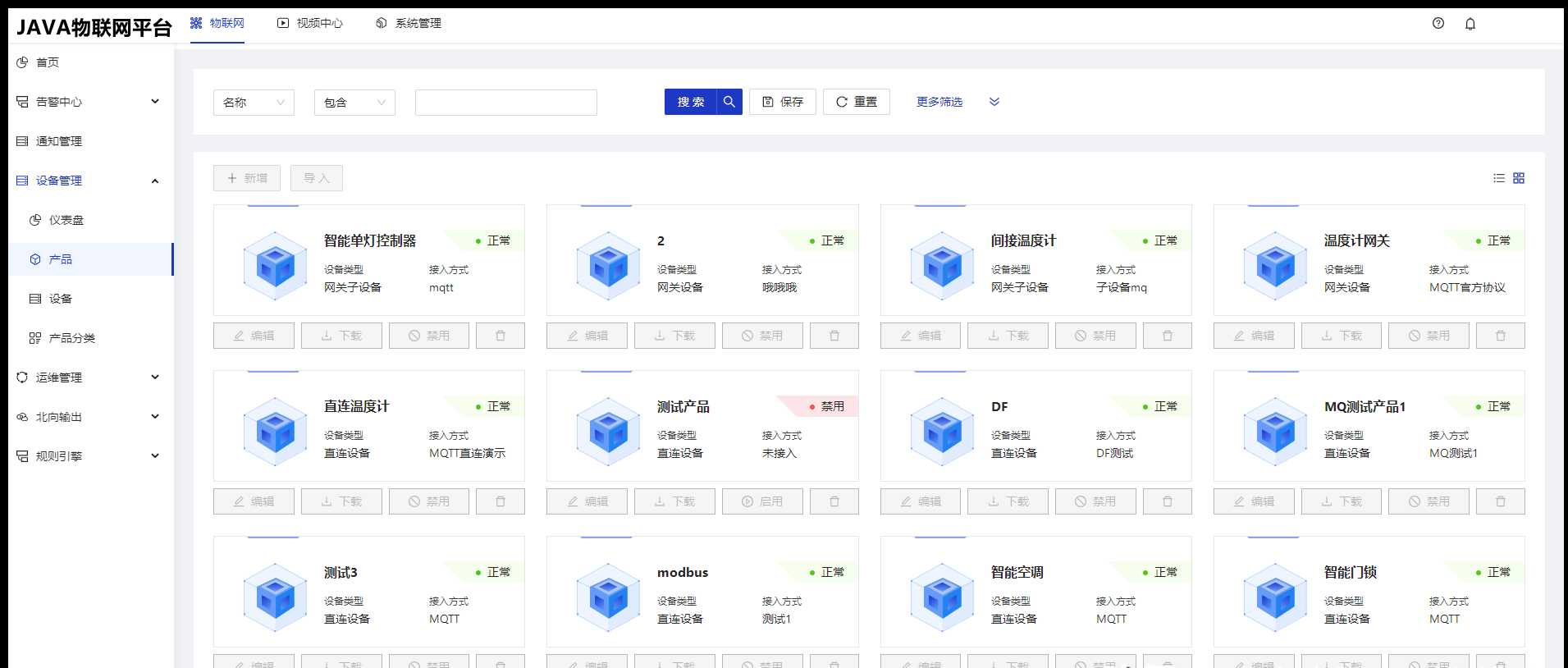Disable the 间接温度计 product
The image size is (1568, 668).
click(1095, 336)
